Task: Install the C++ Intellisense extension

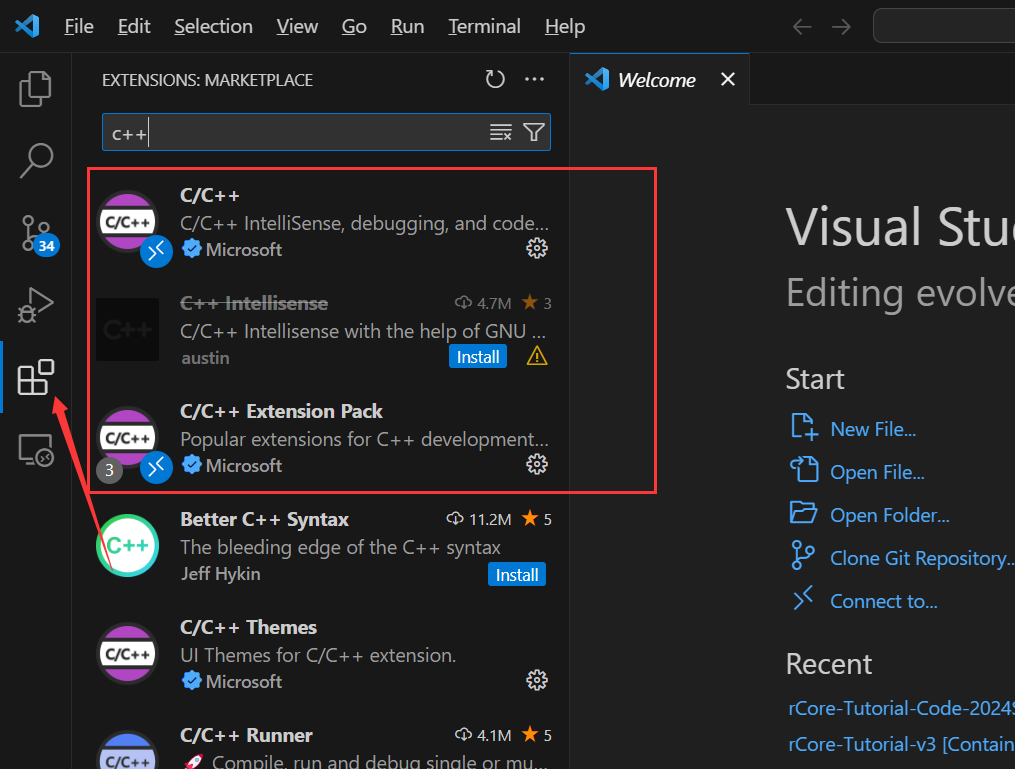Action: tap(478, 357)
